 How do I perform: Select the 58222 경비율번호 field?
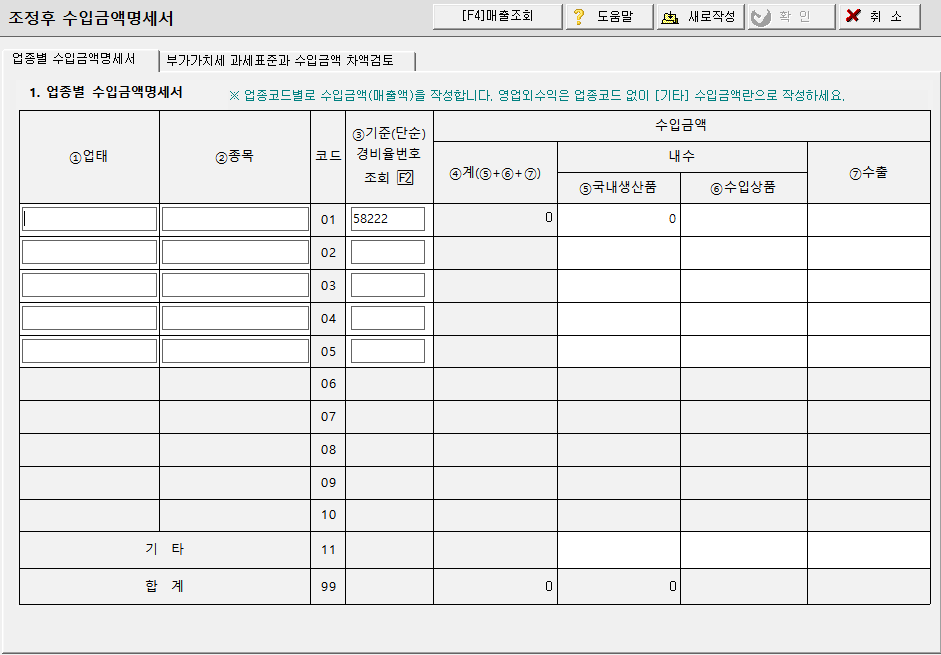point(388,219)
